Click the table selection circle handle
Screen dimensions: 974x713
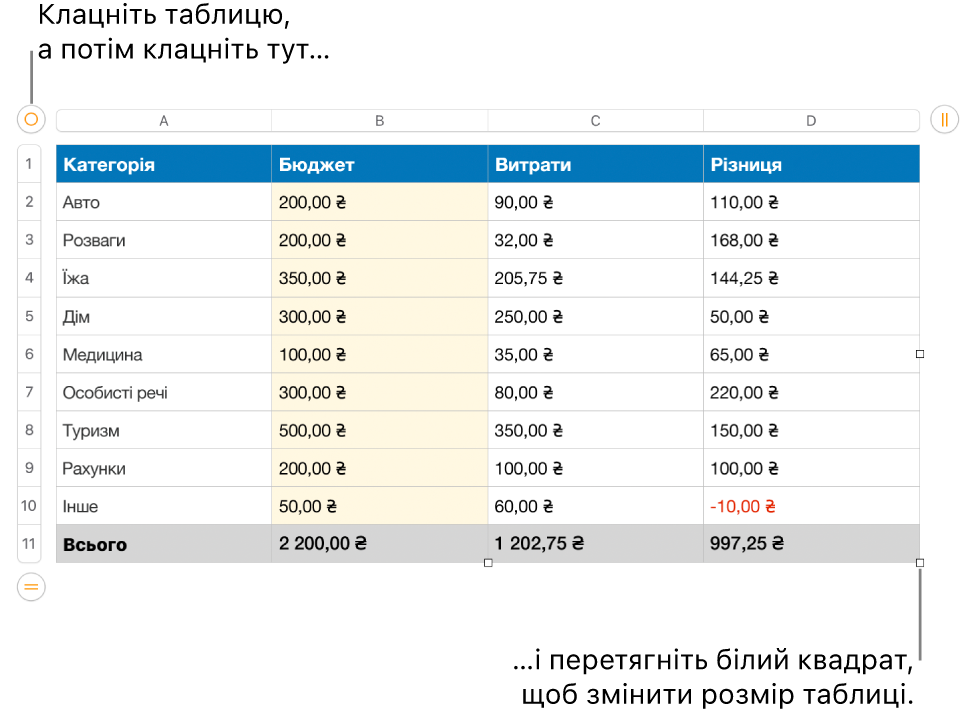31,119
